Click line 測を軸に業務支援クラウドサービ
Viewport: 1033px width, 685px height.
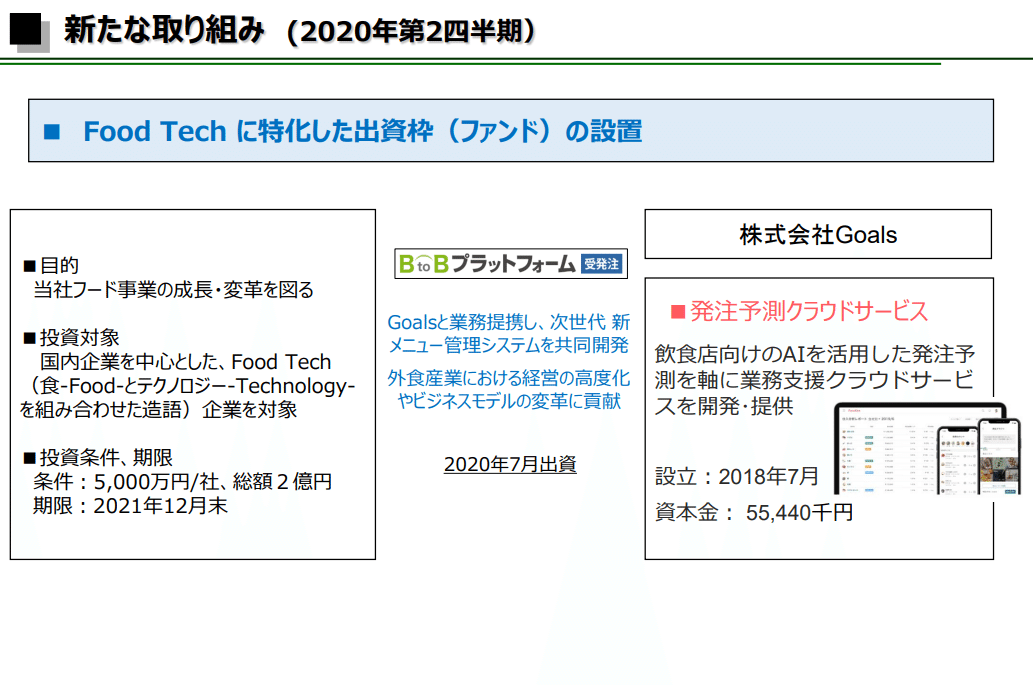click(x=814, y=380)
